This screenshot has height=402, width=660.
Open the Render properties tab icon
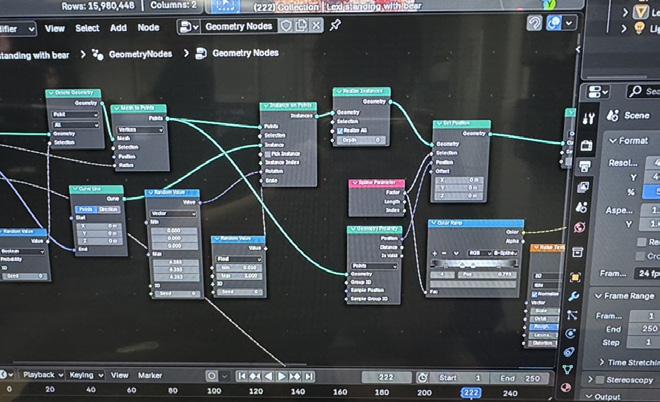point(586,146)
